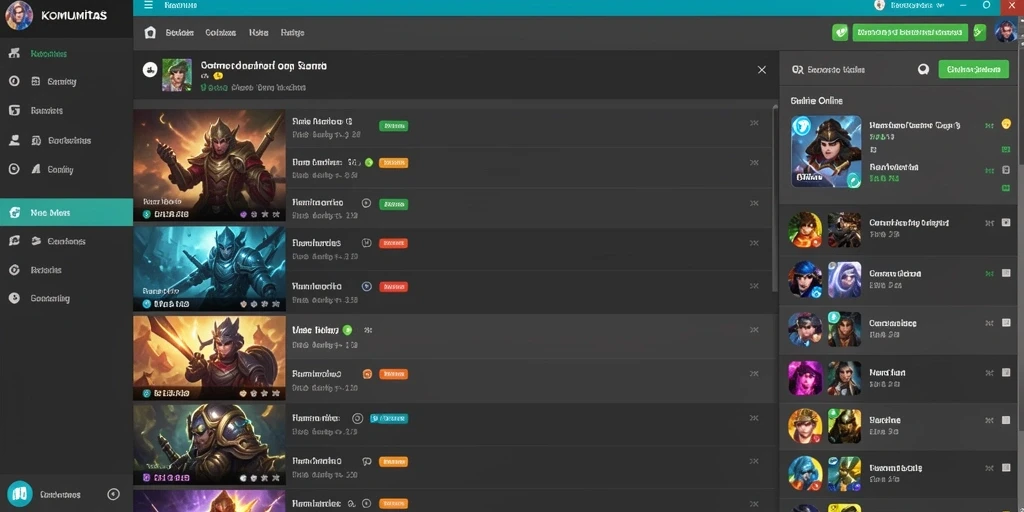Collapse the sidebar with the circled arrow

[114, 494]
